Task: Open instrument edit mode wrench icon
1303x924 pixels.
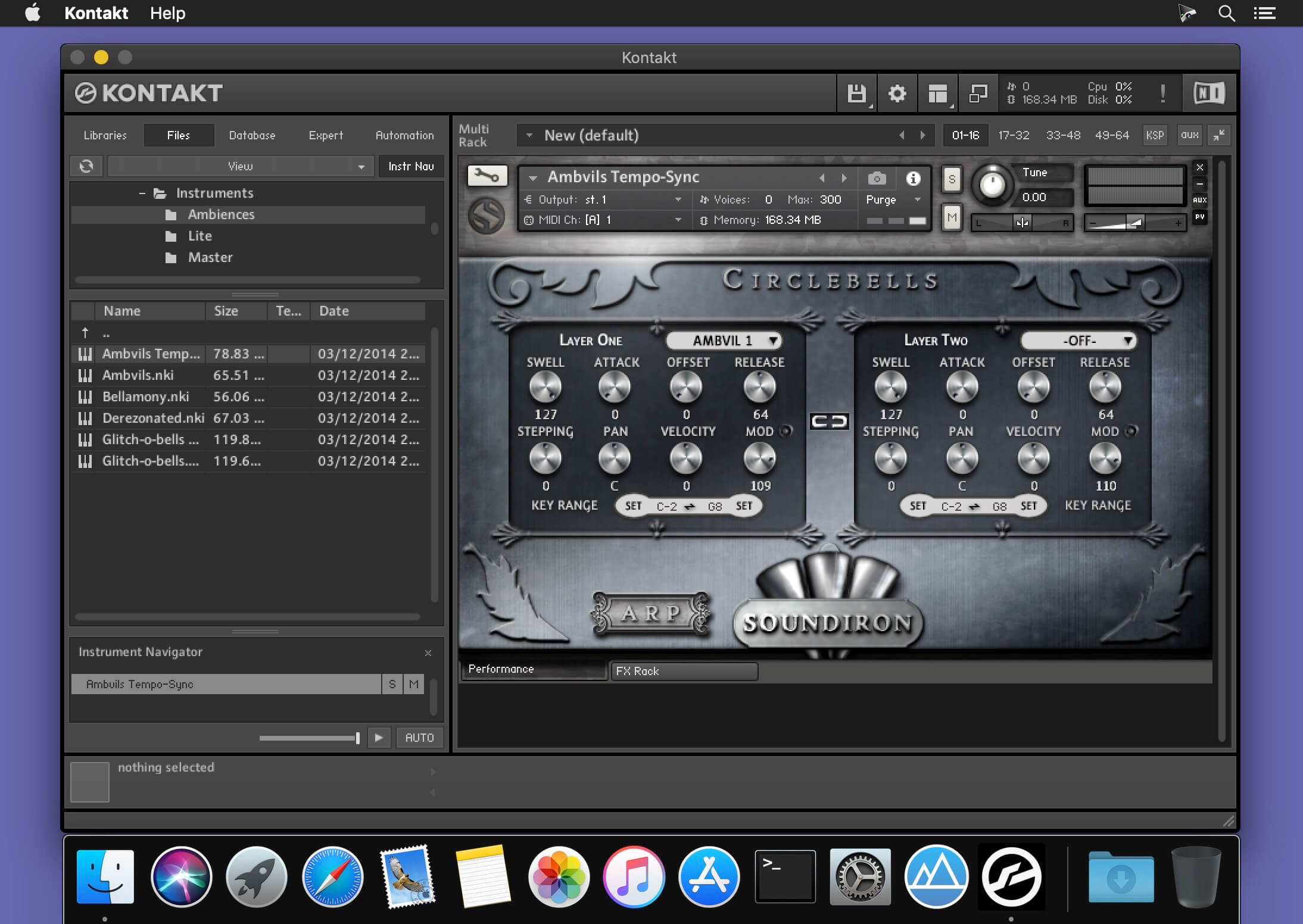Action: point(487,176)
